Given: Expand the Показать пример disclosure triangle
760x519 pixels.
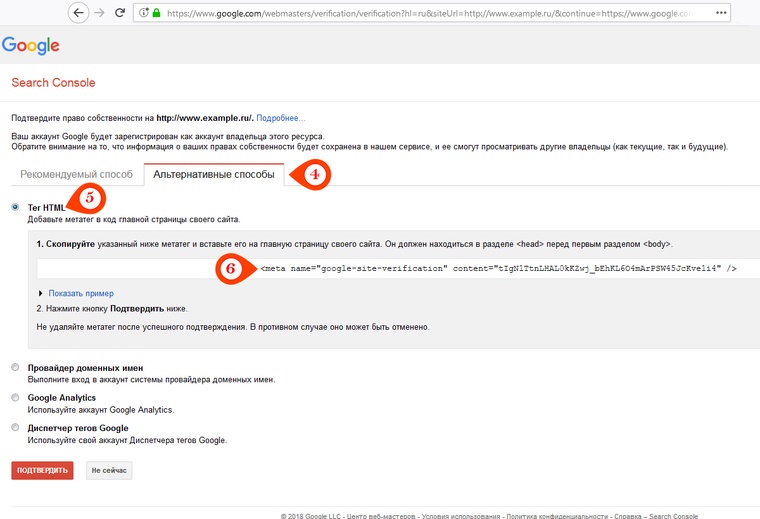Looking at the screenshot, I should coord(40,293).
